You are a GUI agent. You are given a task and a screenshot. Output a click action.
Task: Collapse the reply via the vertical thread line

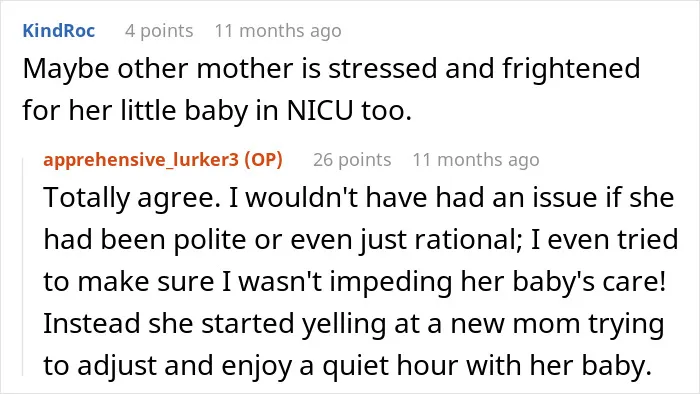[x=23, y=267]
